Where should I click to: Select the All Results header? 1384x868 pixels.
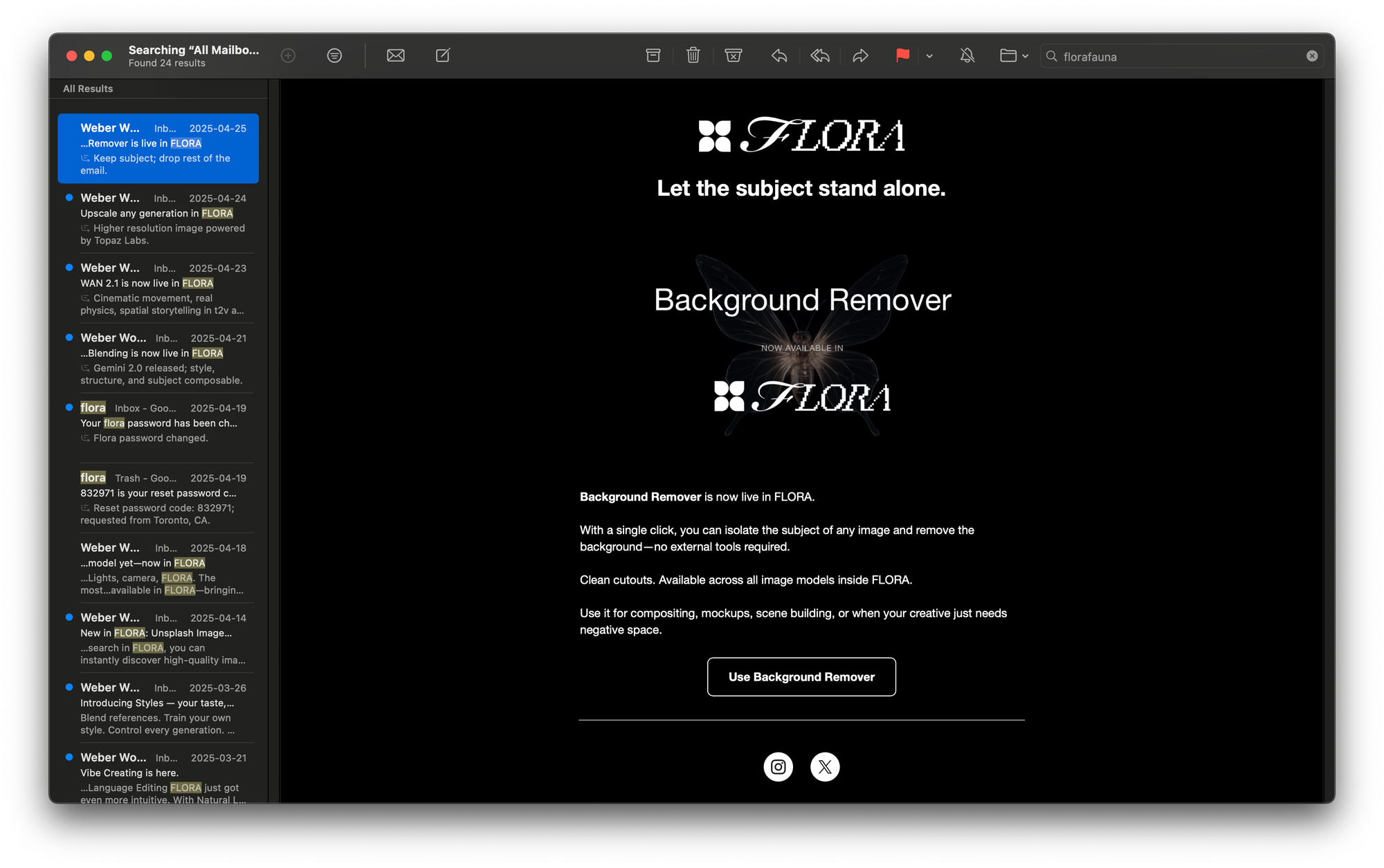pos(88,89)
